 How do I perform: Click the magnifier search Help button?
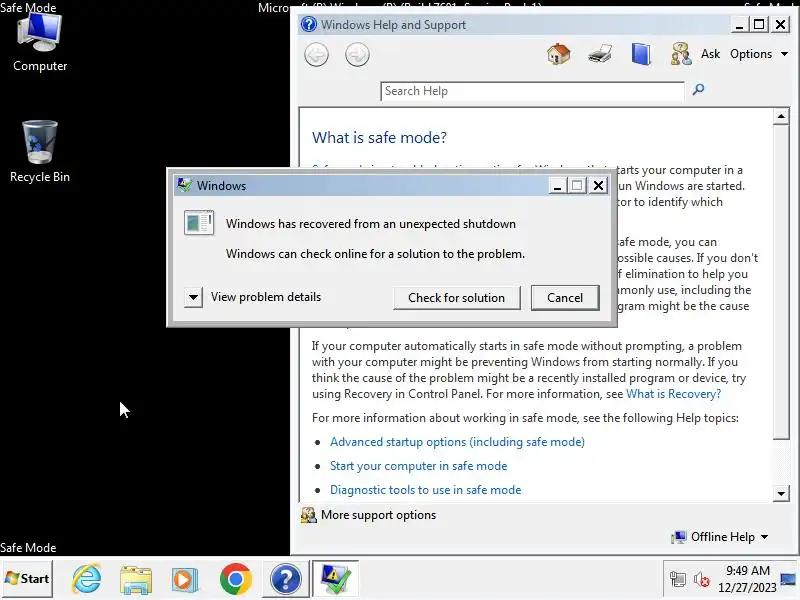pos(698,90)
